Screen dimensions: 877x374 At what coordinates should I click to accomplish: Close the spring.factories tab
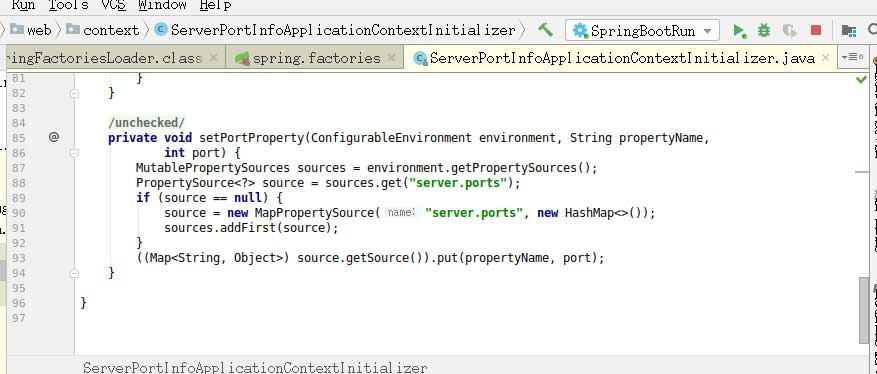[x=391, y=58]
